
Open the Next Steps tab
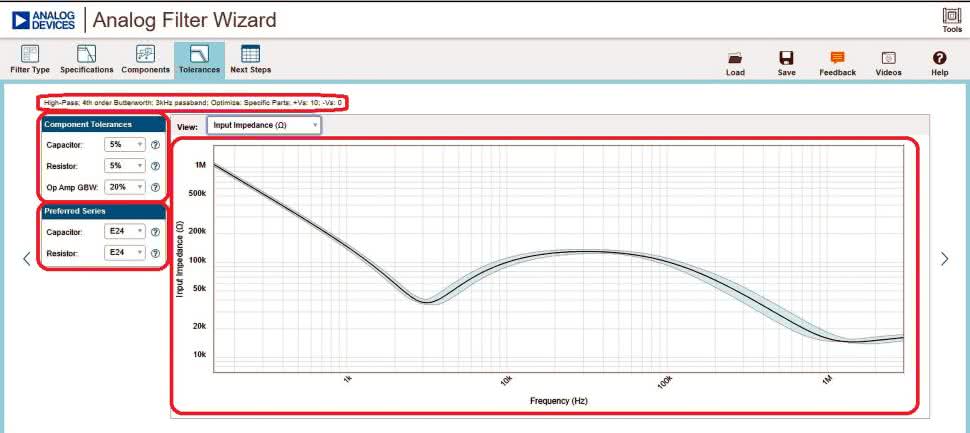[250, 59]
